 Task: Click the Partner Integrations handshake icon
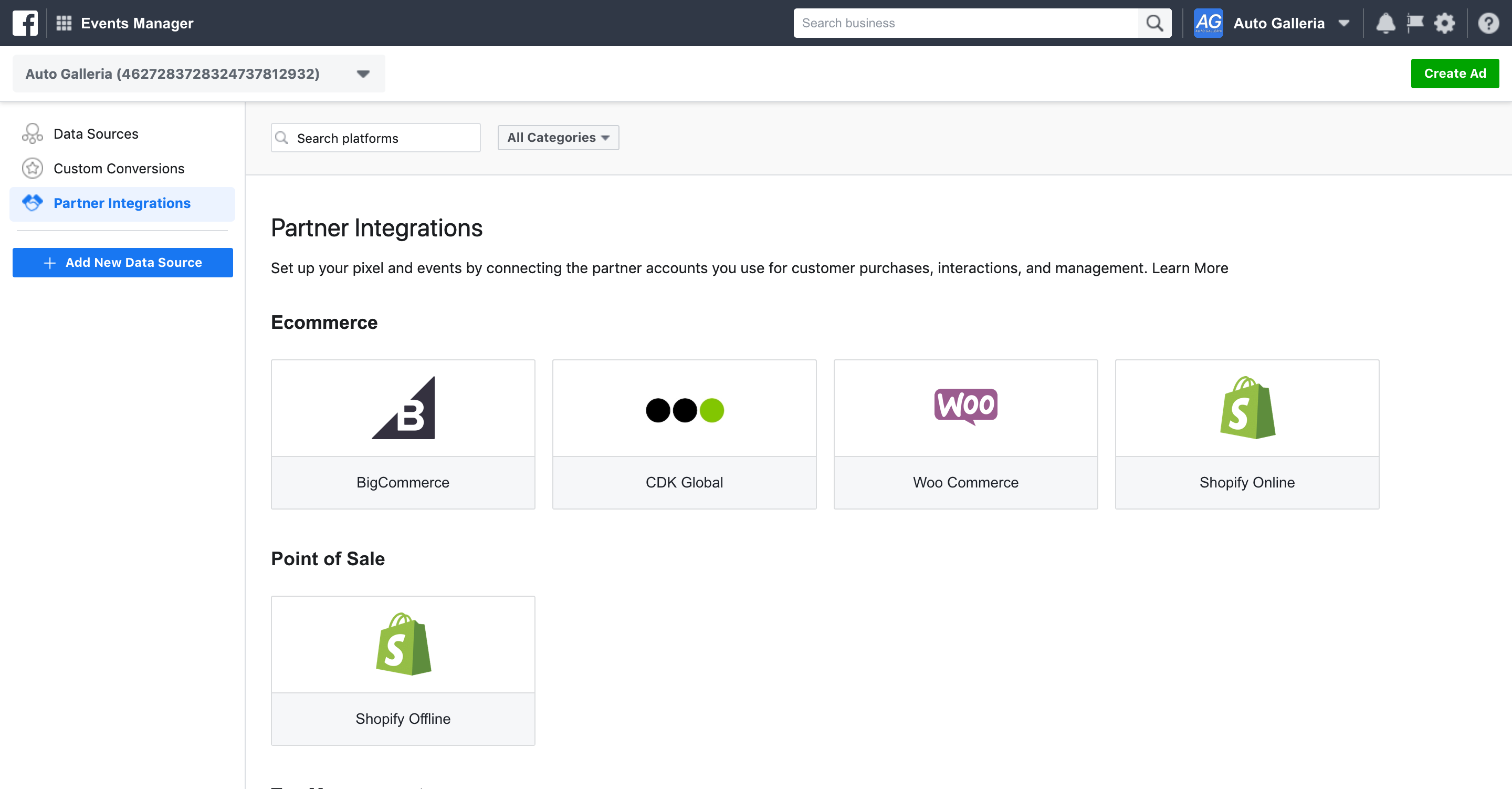point(32,203)
